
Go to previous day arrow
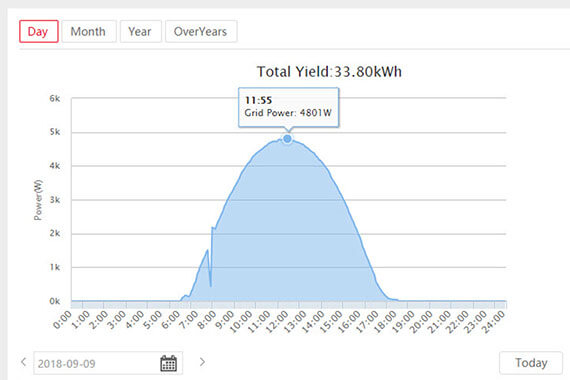pyautogui.click(x=24, y=362)
